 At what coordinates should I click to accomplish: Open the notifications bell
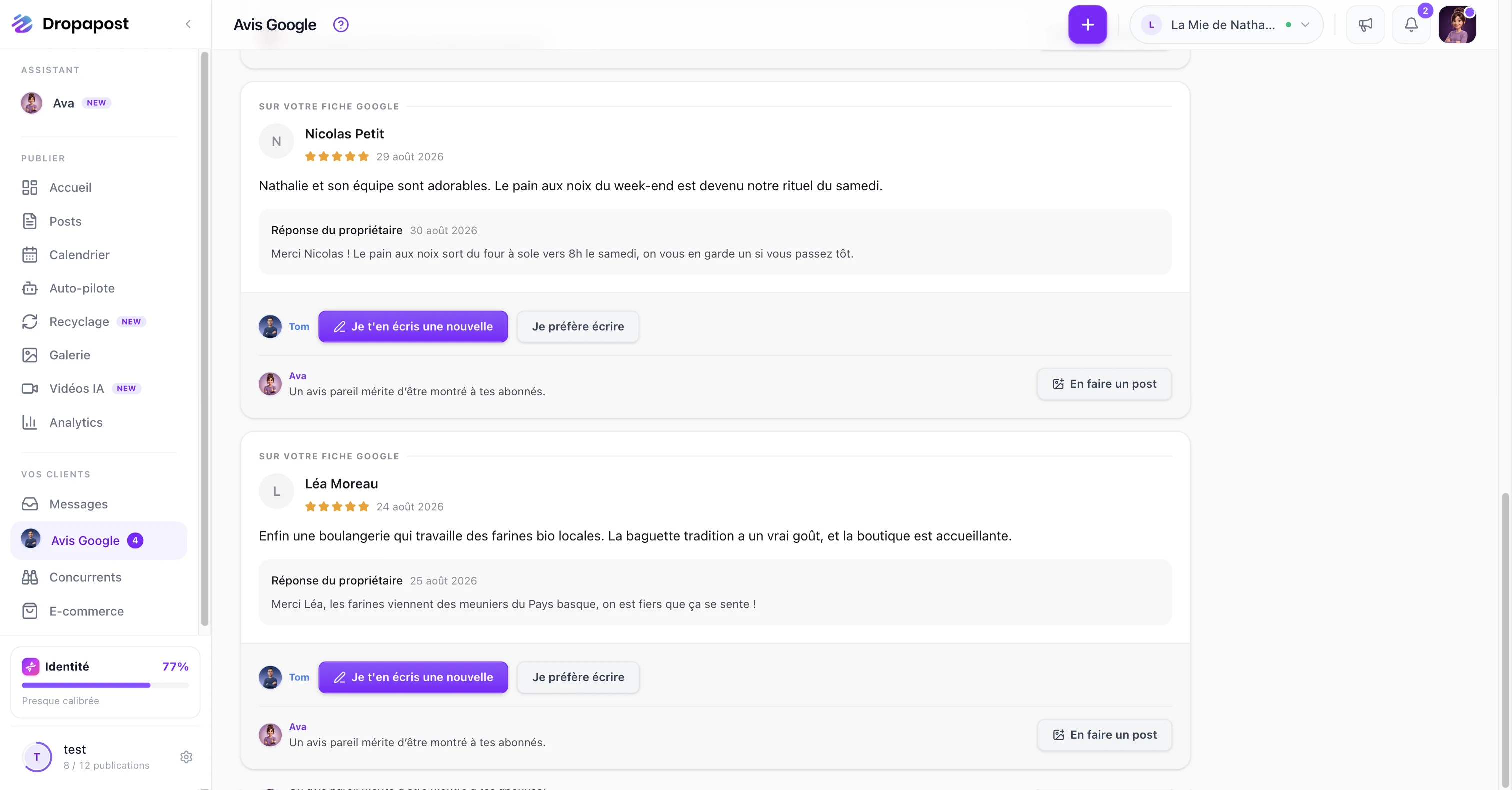pos(1411,24)
